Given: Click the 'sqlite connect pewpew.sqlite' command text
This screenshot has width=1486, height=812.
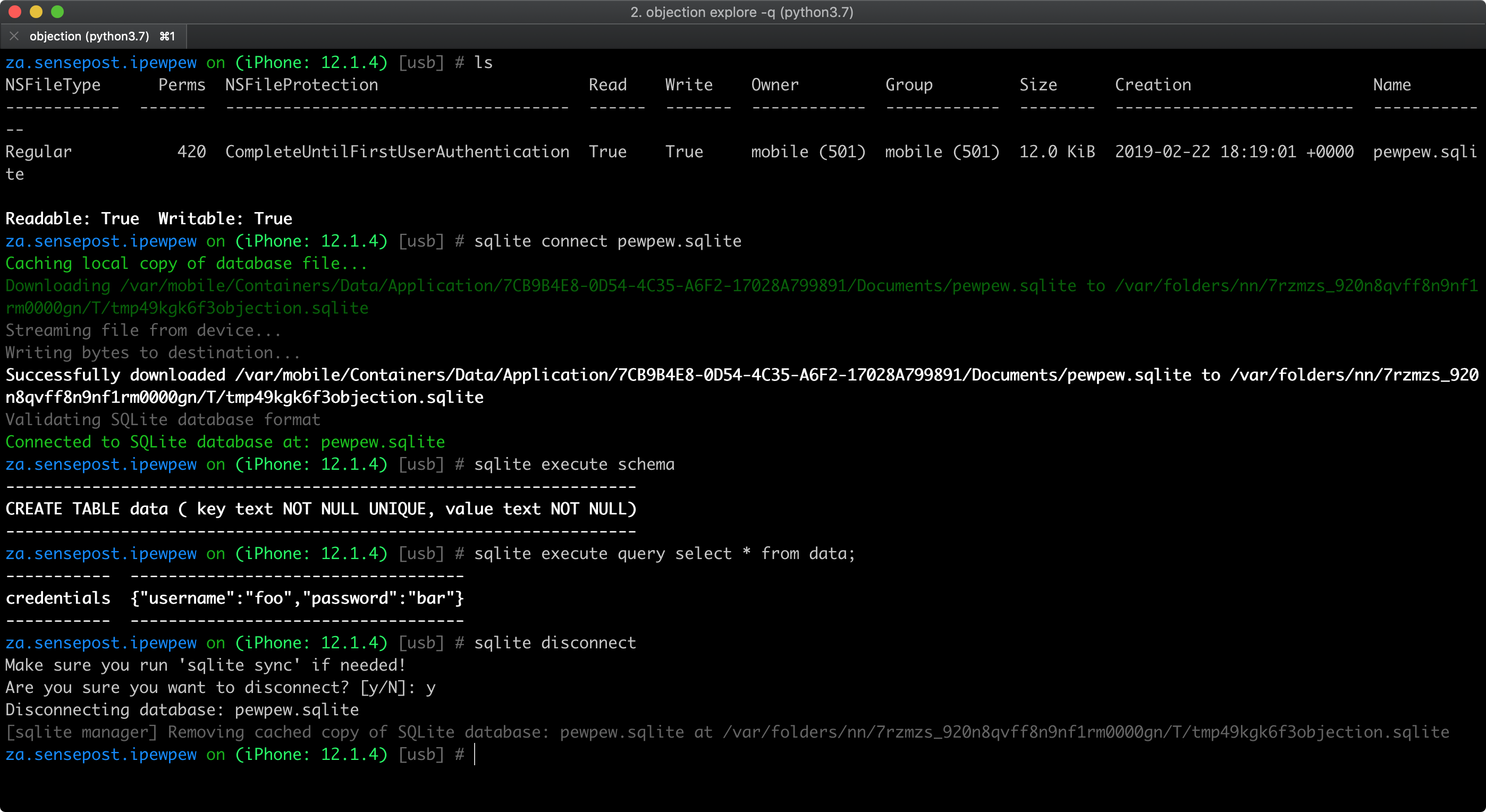Looking at the screenshot, I should pyautogui.click(x=607, y=241).
